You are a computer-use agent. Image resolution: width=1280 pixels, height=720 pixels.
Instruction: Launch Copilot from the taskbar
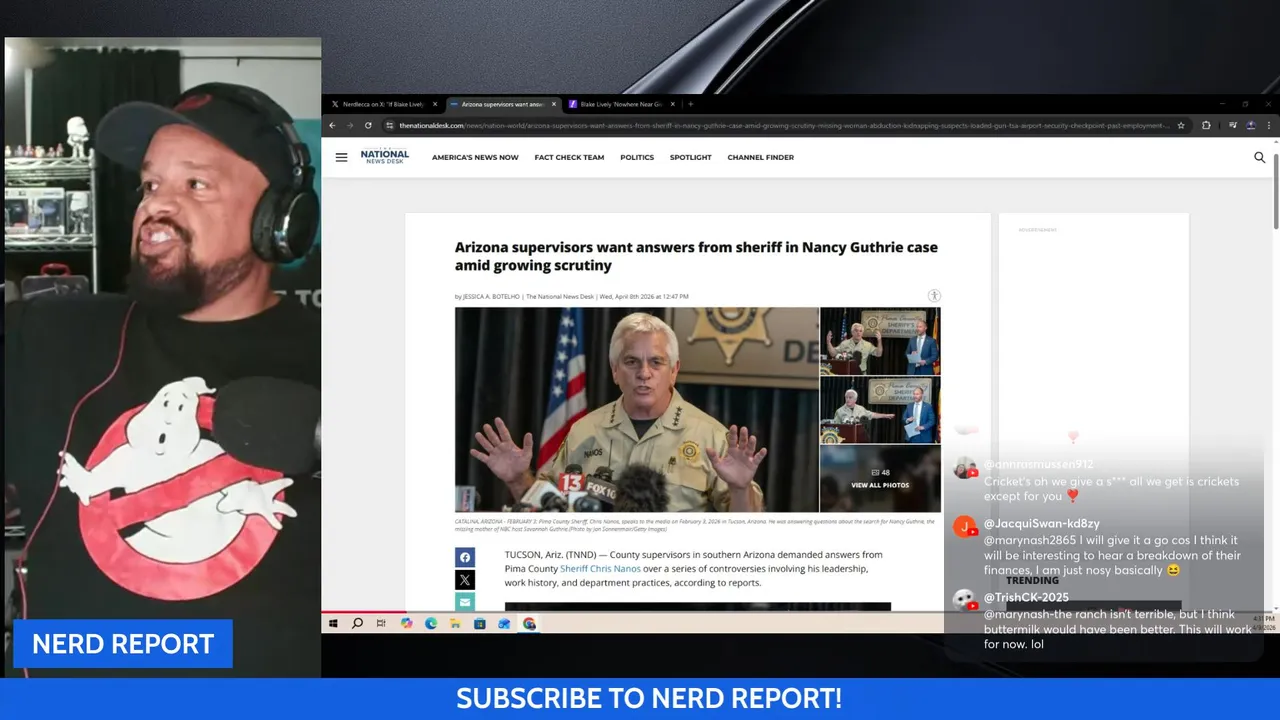pos(406,623)
